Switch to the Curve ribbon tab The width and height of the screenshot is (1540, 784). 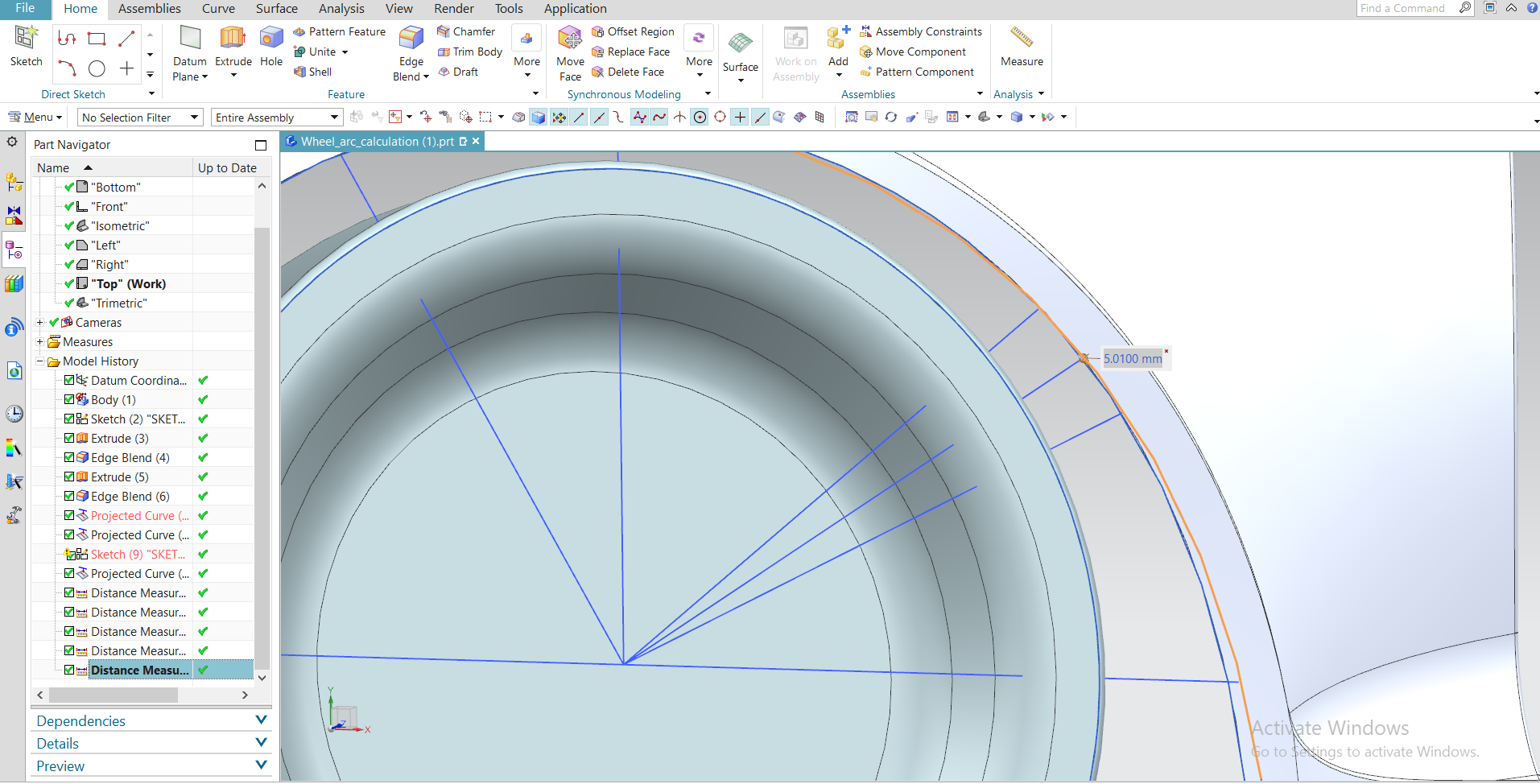(217, 9)
